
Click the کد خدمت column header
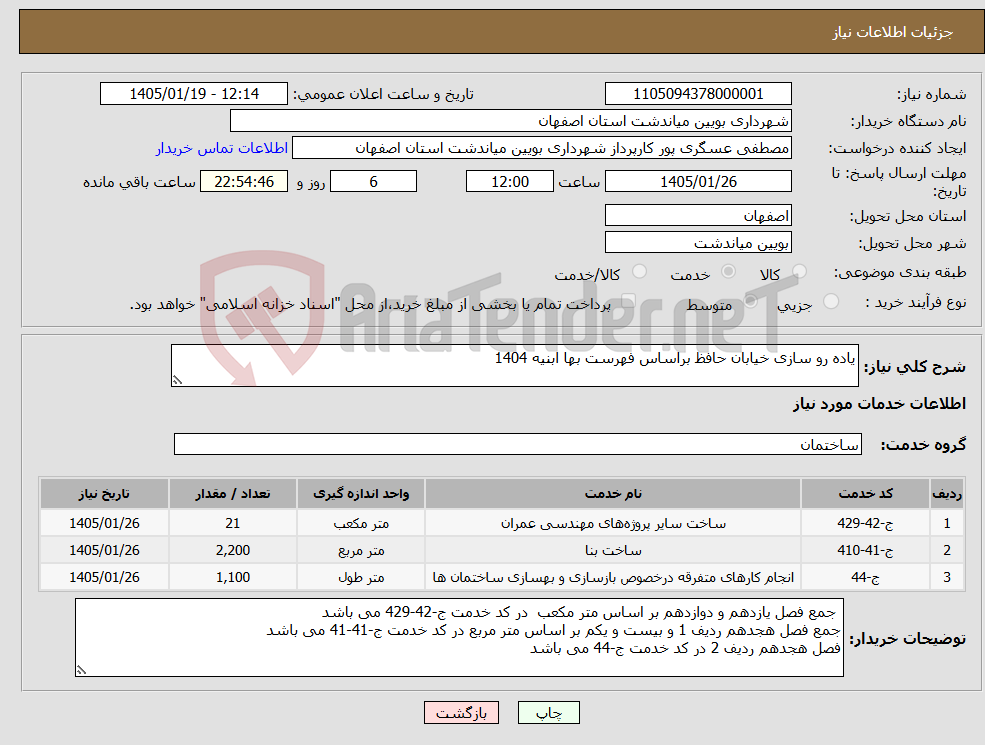pos(865,494)
